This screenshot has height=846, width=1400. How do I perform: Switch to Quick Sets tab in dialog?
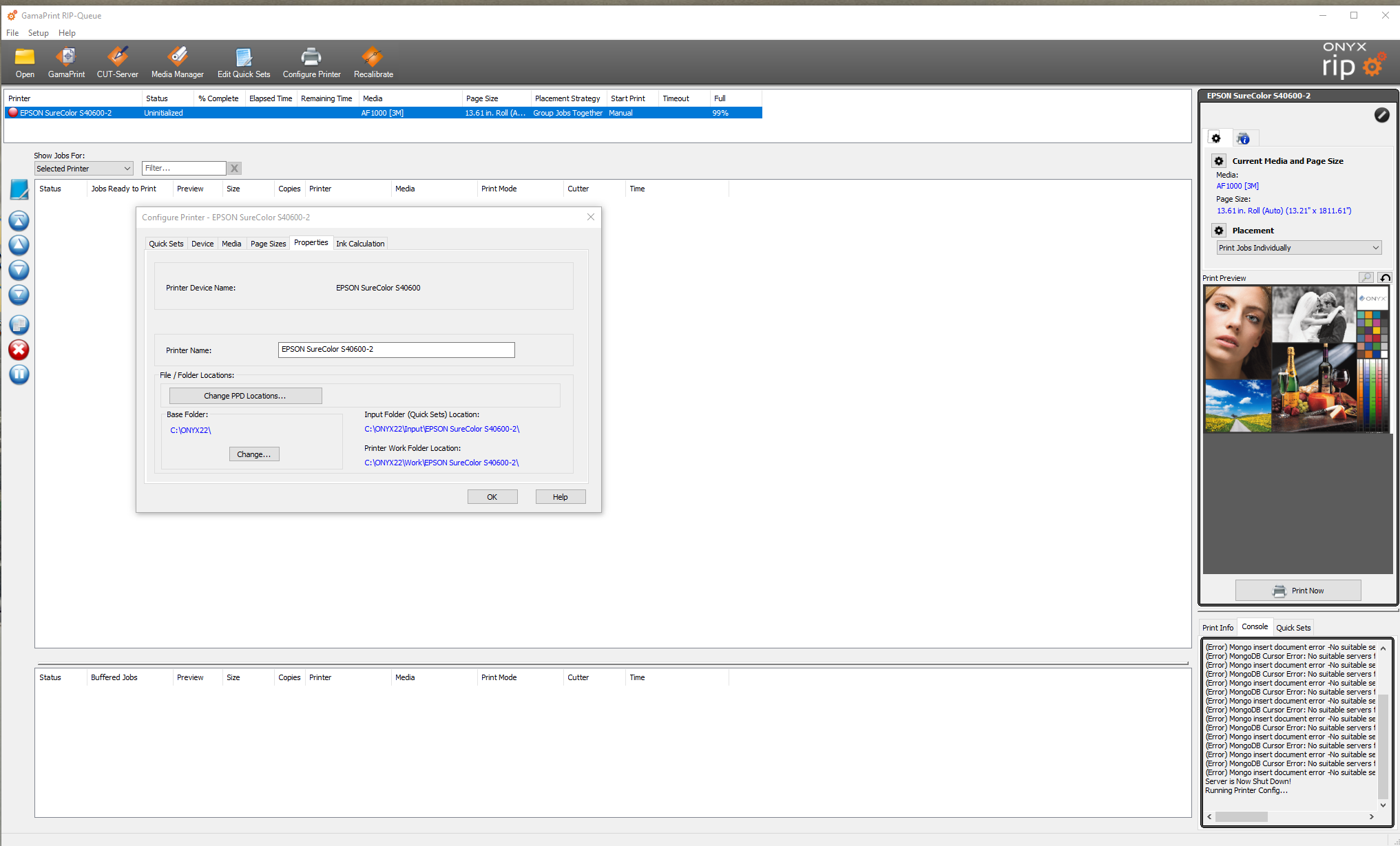pyautogui.click(x=166, y=244)
